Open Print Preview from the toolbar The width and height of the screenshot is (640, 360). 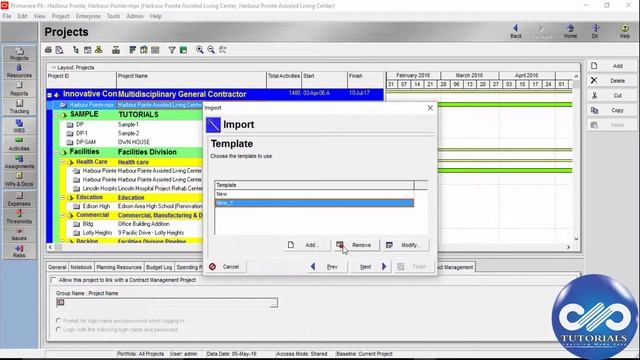60,50
